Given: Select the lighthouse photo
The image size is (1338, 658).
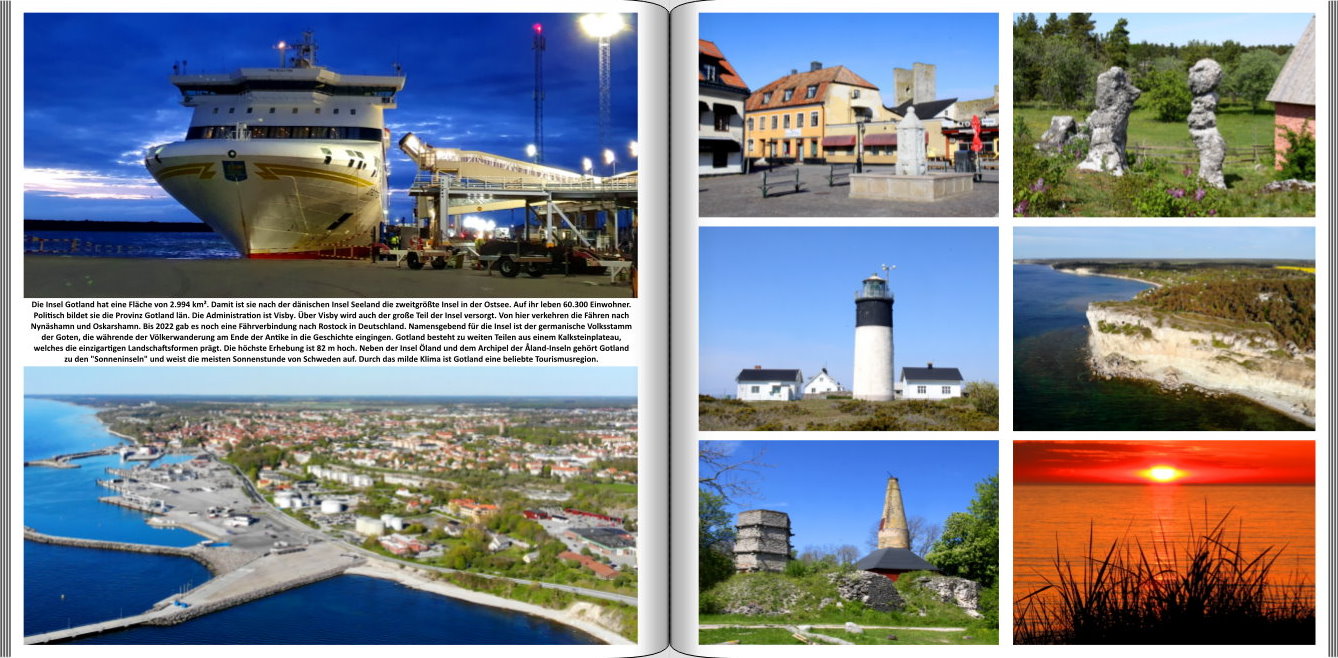Looking at the screenshot, I should tap(848, 328).
